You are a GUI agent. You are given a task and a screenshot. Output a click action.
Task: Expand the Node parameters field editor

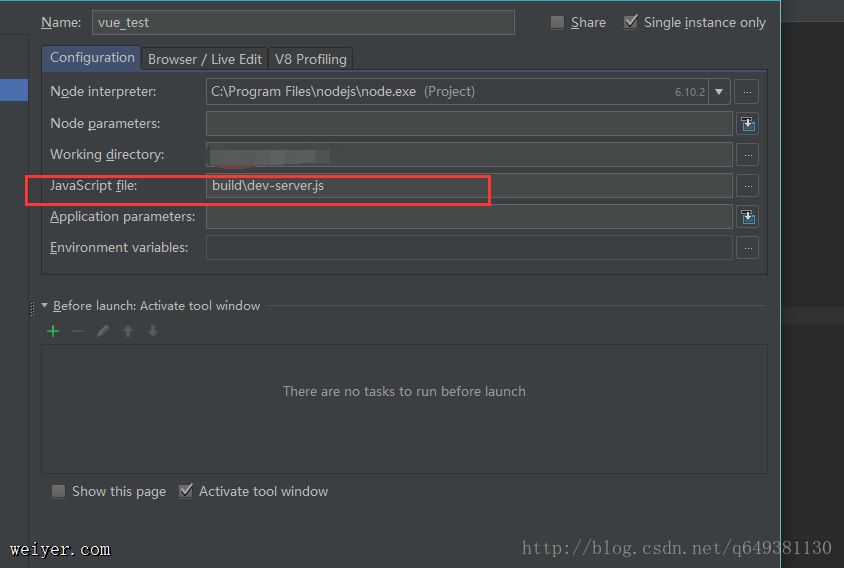tap(747, 124)
